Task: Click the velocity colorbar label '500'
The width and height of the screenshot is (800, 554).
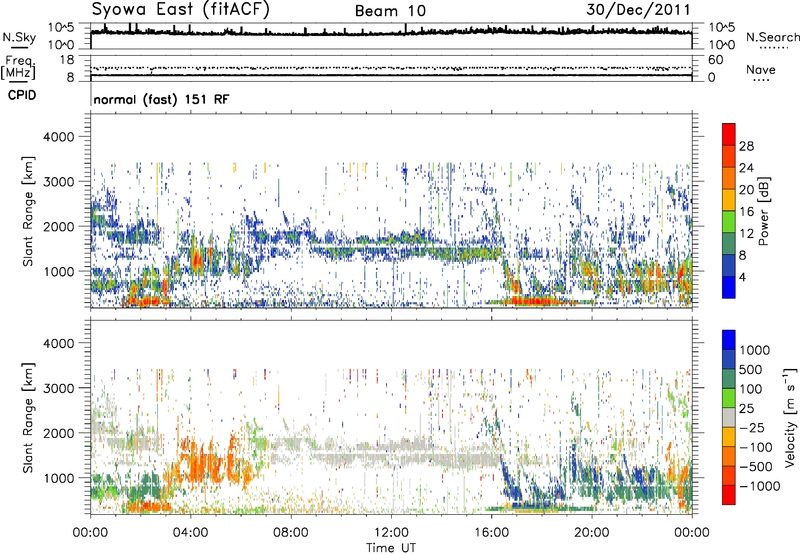Action: click(x=750, y=369)
